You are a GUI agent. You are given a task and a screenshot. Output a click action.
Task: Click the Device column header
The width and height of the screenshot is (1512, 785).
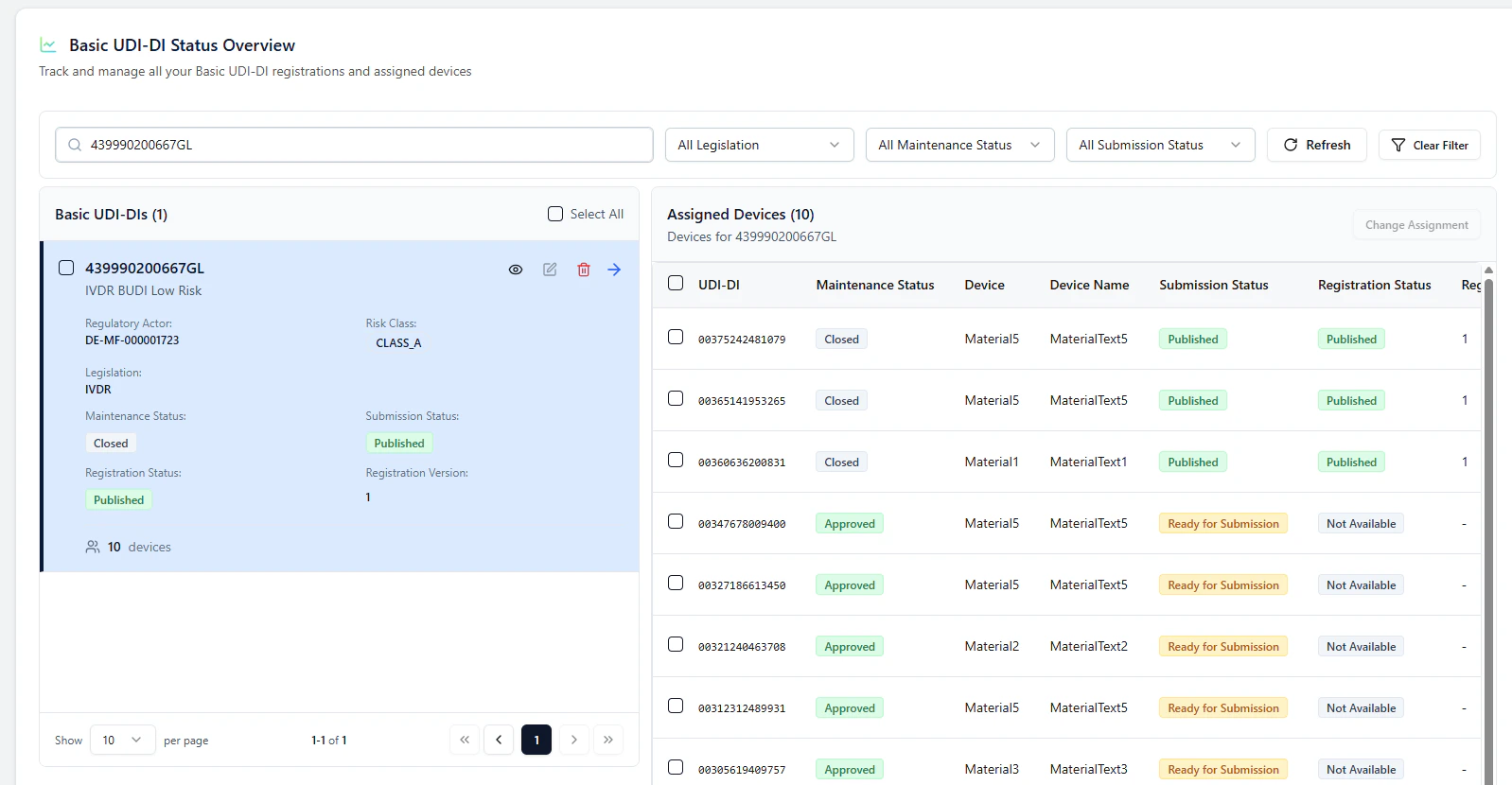point(984,285)
